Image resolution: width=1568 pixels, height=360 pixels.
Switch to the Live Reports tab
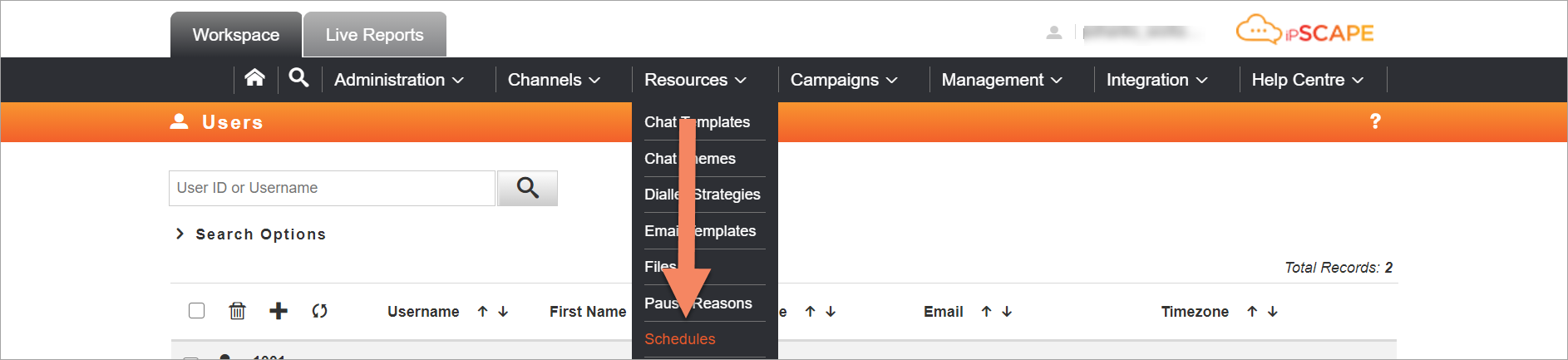click(x=375, y=35)
